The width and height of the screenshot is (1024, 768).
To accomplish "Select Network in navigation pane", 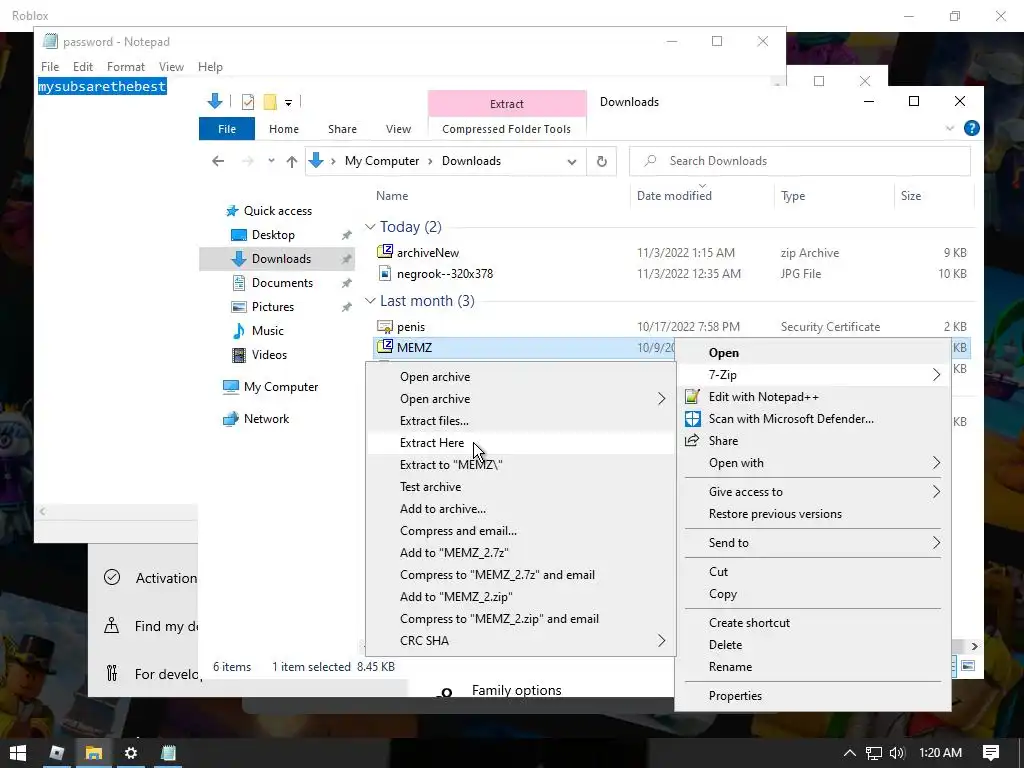I will [x=266, y=419].
